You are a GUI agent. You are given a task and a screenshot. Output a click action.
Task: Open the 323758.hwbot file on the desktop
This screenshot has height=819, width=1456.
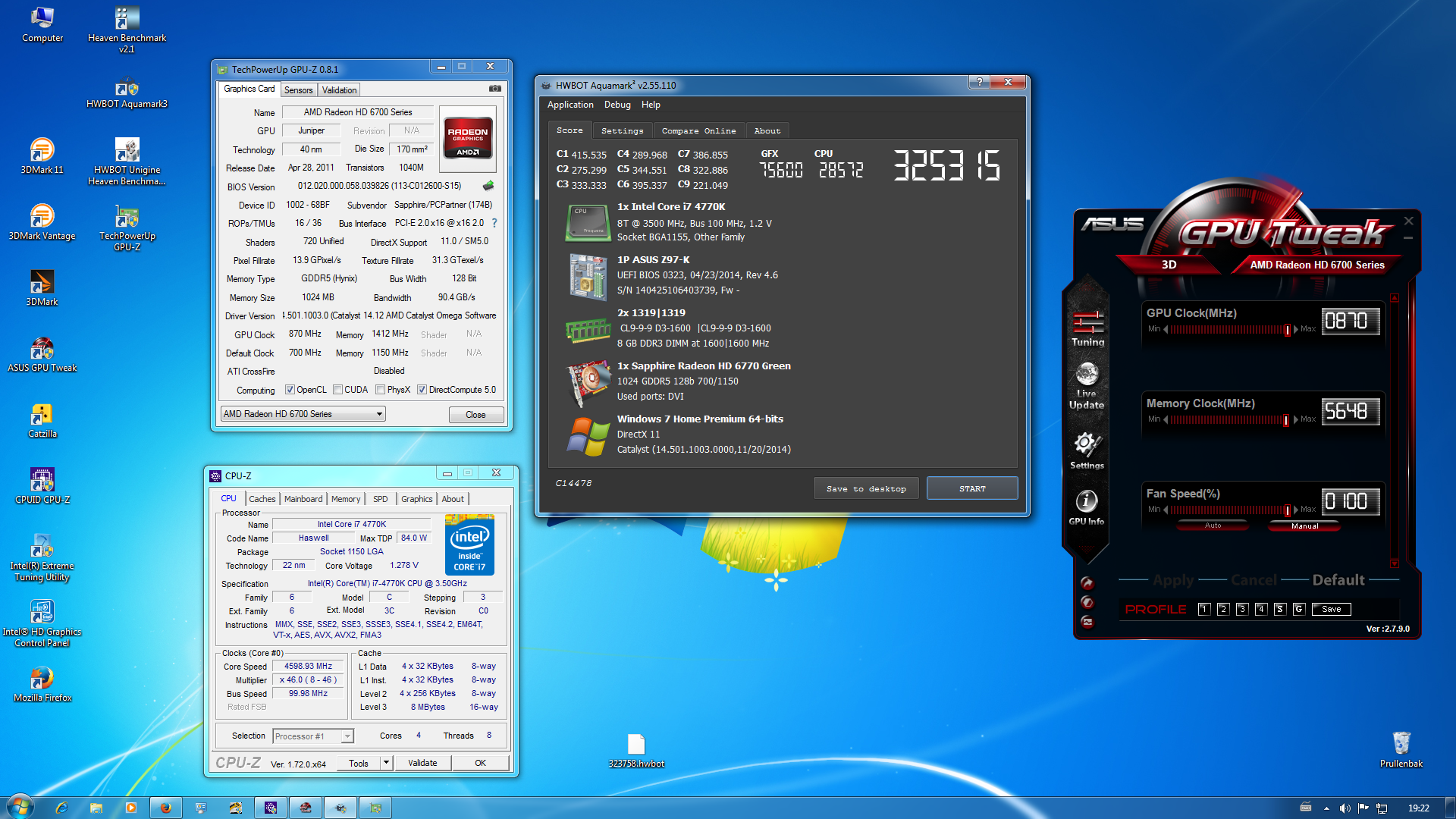[636, 751]
